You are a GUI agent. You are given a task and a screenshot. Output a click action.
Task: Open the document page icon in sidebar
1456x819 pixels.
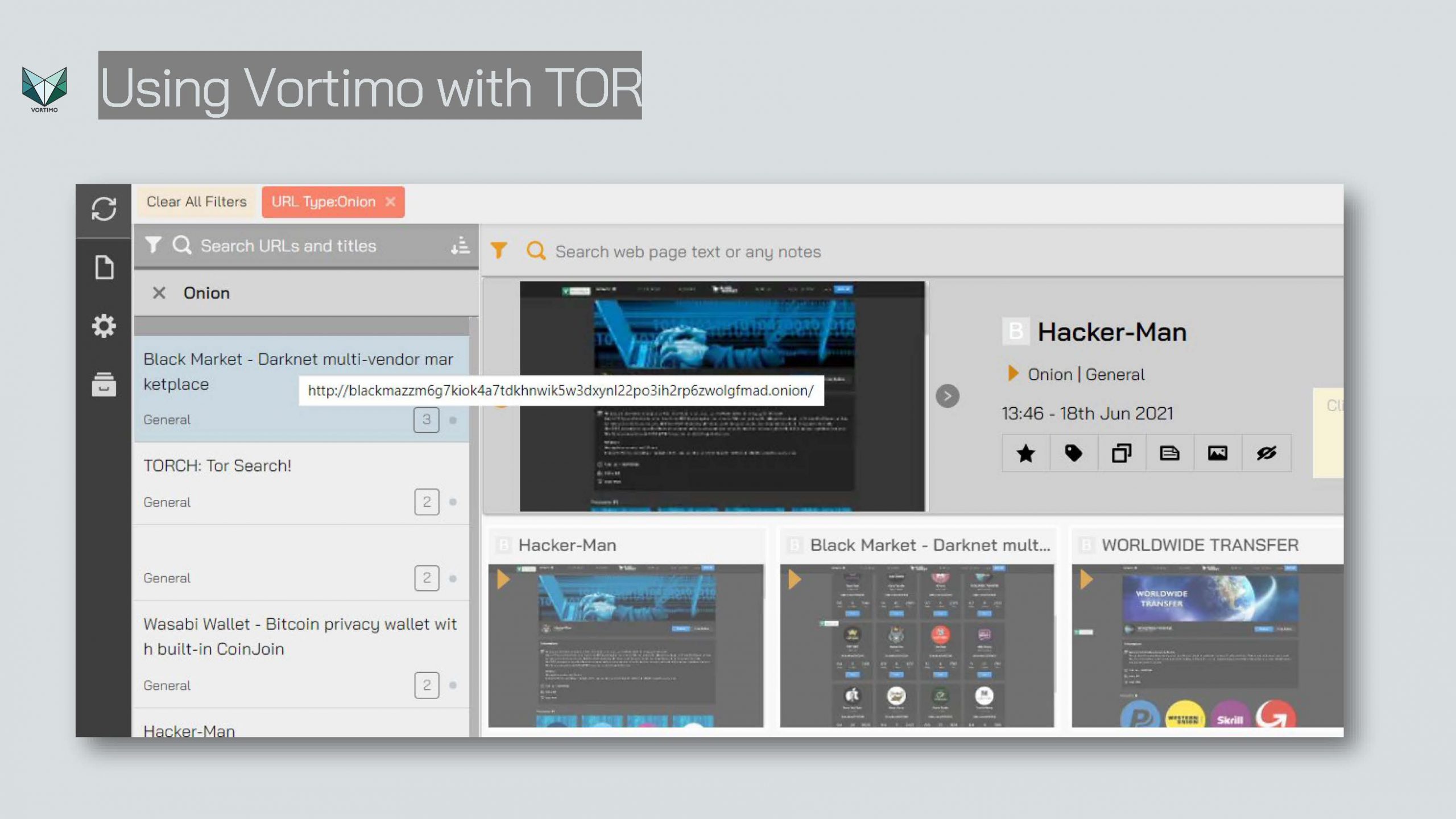(104, 267)
